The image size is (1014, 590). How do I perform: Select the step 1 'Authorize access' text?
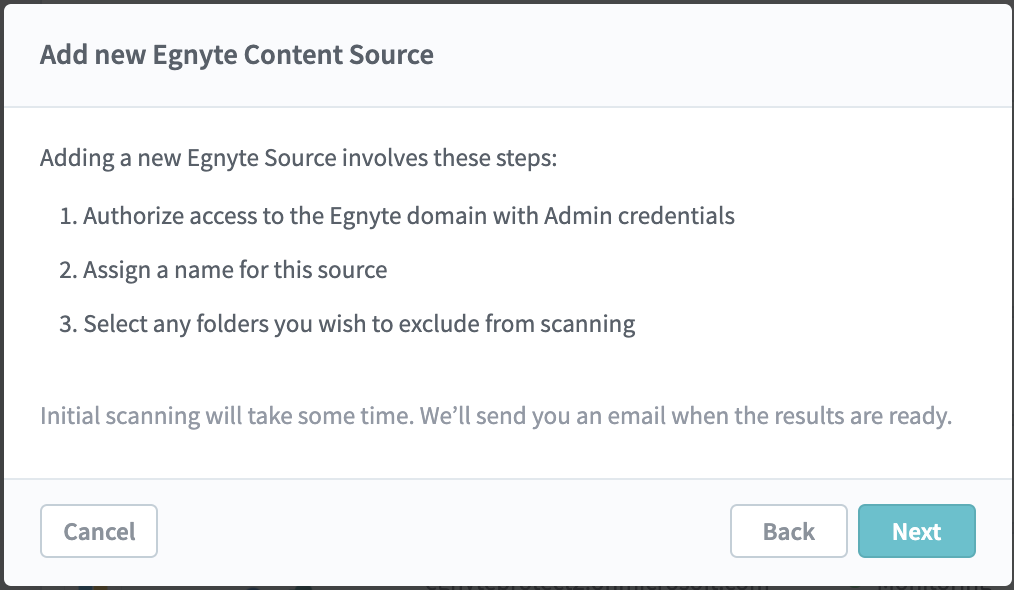[409, 215]
